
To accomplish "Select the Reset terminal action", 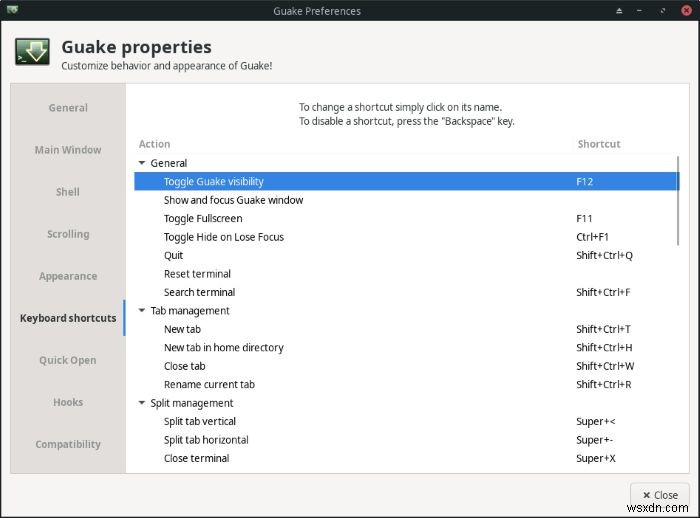I will [406, 274].
